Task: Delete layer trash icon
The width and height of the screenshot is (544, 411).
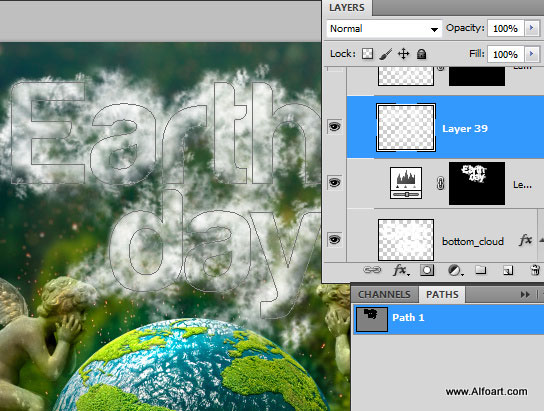Action: coord(535,270)
